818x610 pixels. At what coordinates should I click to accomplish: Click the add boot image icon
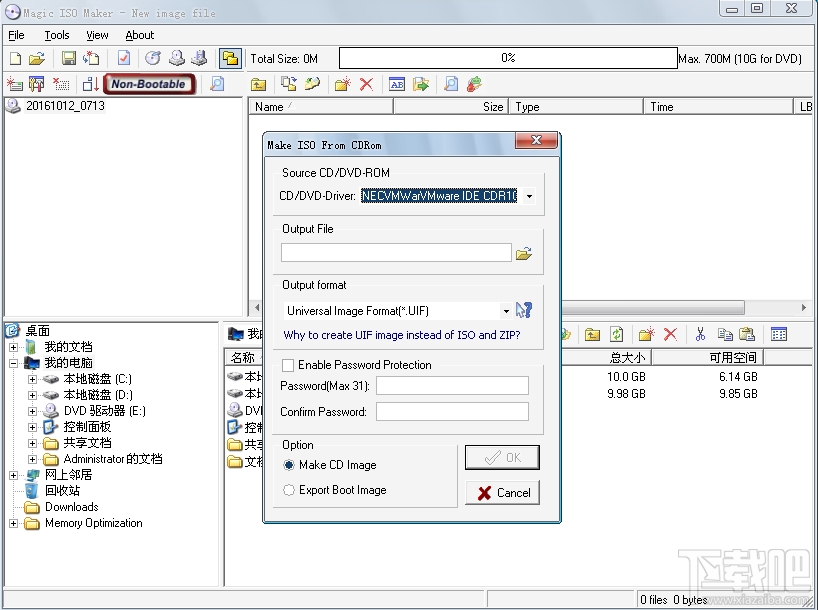click(15, 83)
